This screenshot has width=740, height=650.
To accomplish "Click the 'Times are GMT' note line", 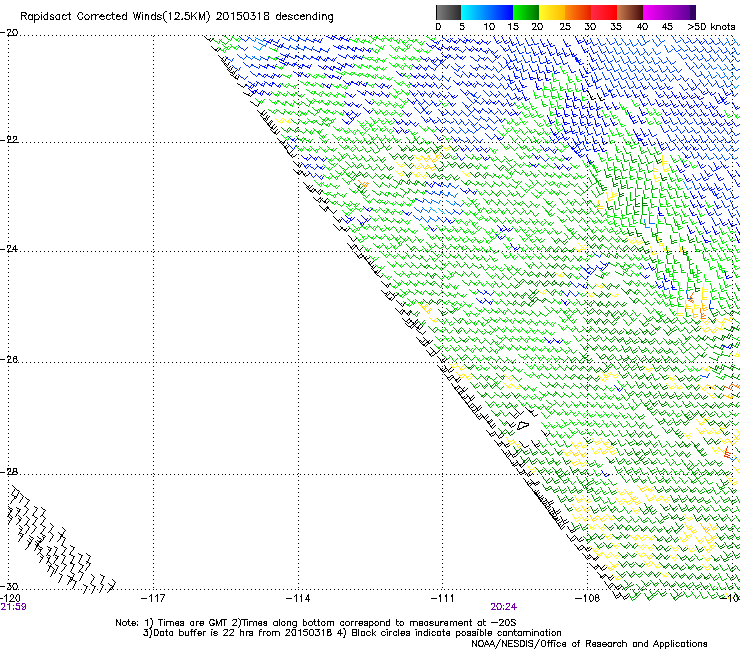I will (316, 623).
